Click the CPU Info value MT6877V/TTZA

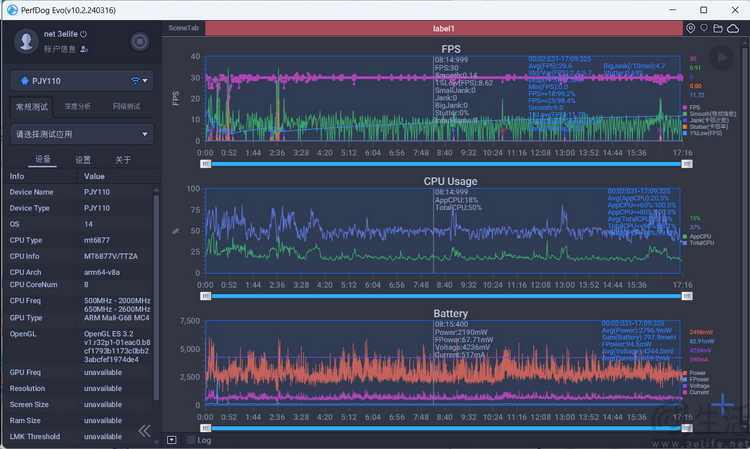coord(111,256)
